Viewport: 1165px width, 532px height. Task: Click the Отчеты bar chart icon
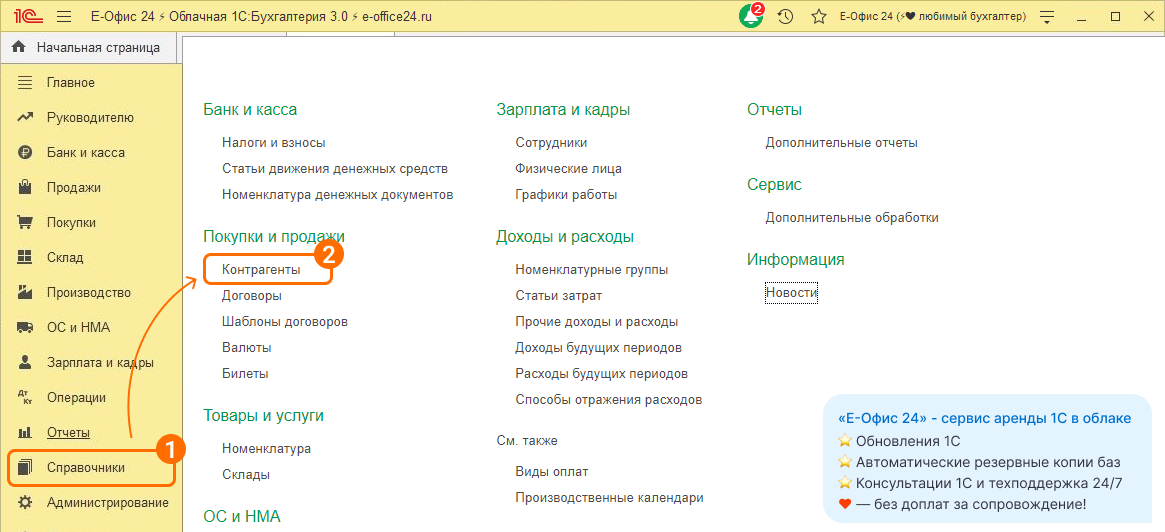[x=25, y=432]
